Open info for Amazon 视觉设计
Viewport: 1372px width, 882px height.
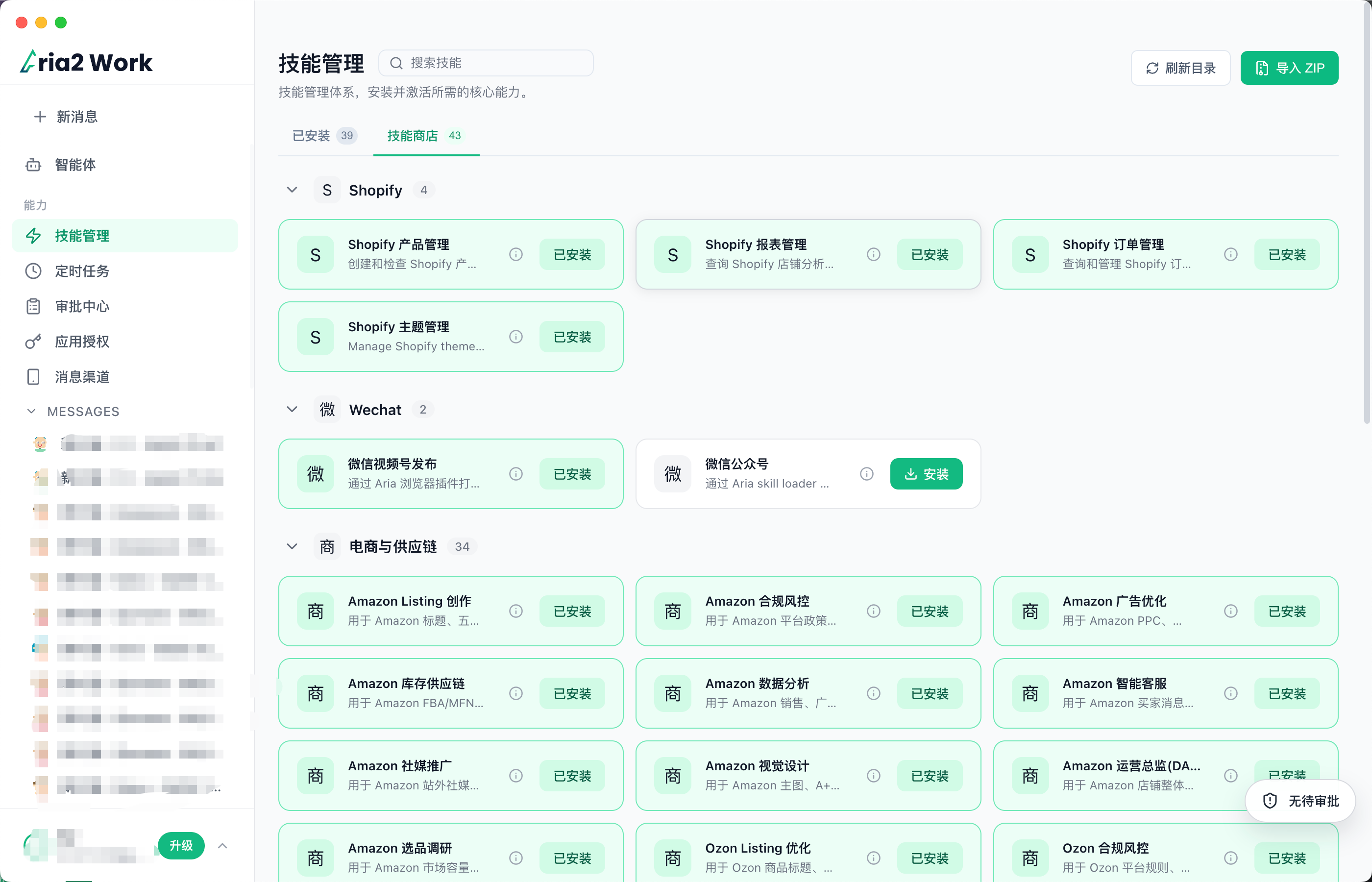pyautogui.click(x=873, y=776)
